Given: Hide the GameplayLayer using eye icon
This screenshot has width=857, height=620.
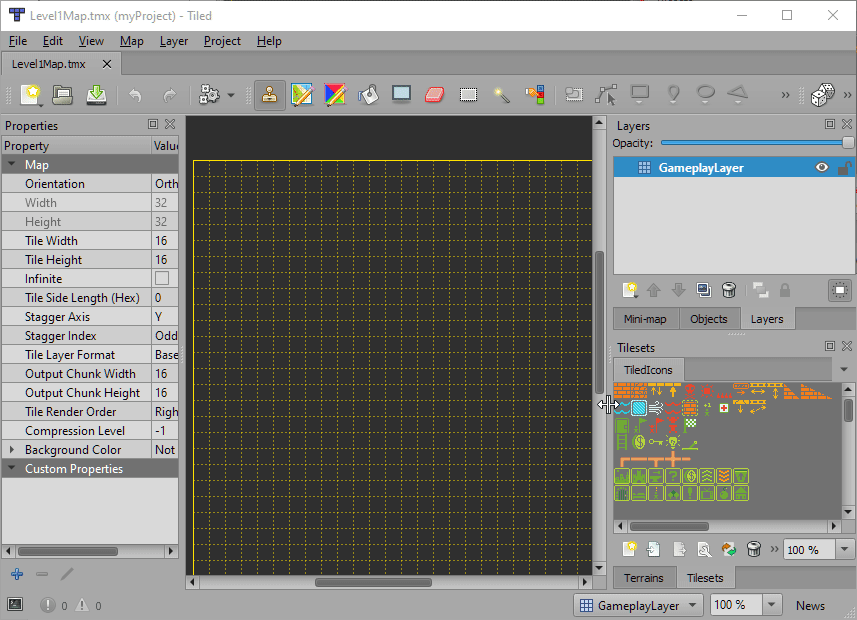Looking at the screenshot, I should pos(822,168).
